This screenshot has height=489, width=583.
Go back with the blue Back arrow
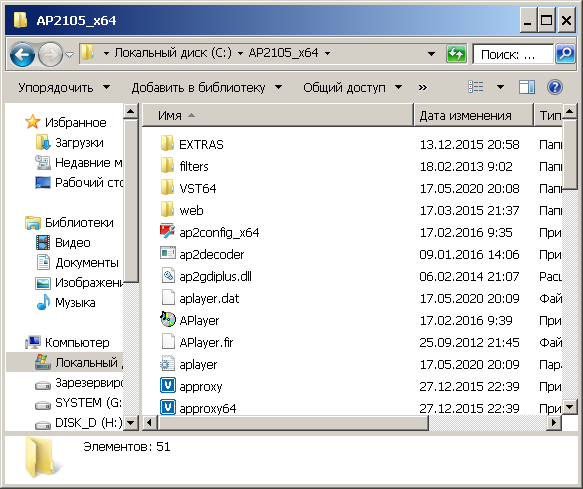point(22,55)
